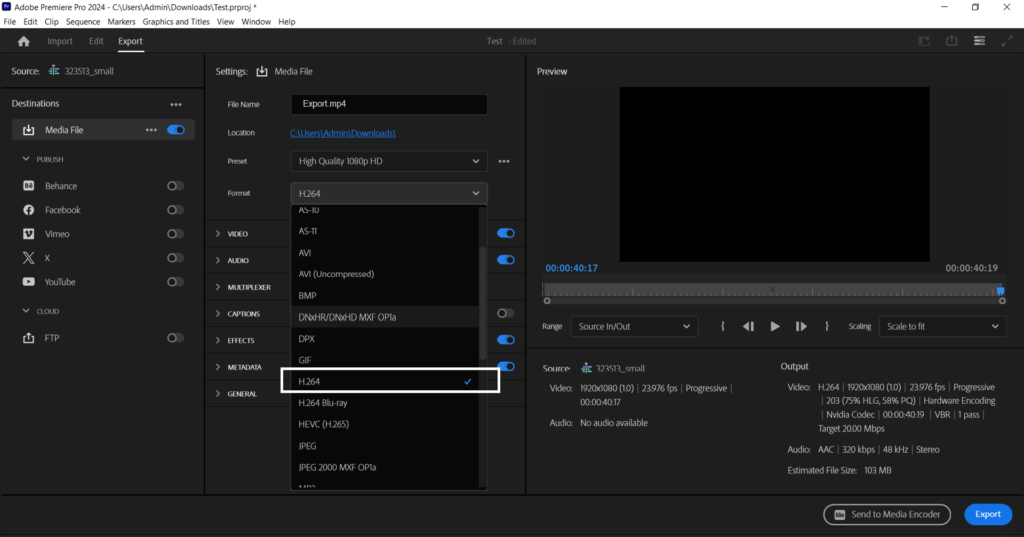Enable the YouTube publish toggle
The height and width of the screenshot is (537, 1024).
pyautogui.click(x=175, y=282)
